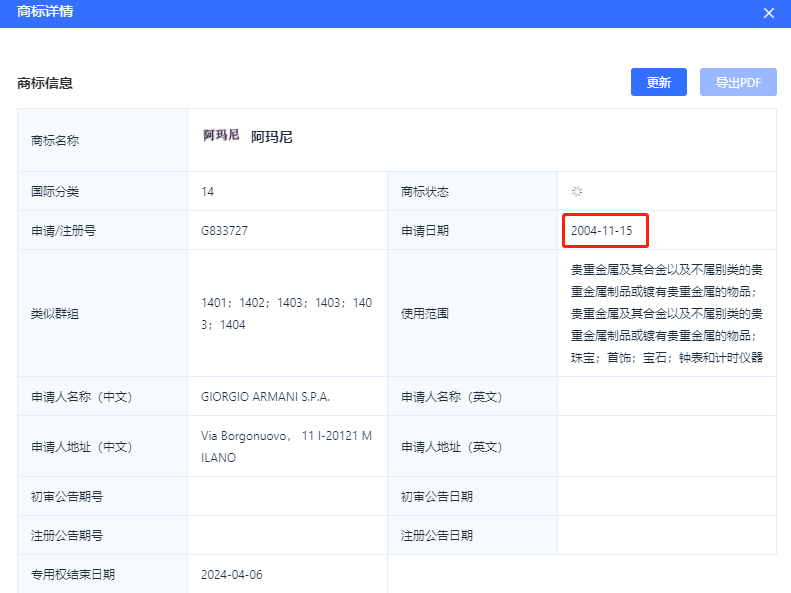Click the 注册公告日期 label

(437, 536)
